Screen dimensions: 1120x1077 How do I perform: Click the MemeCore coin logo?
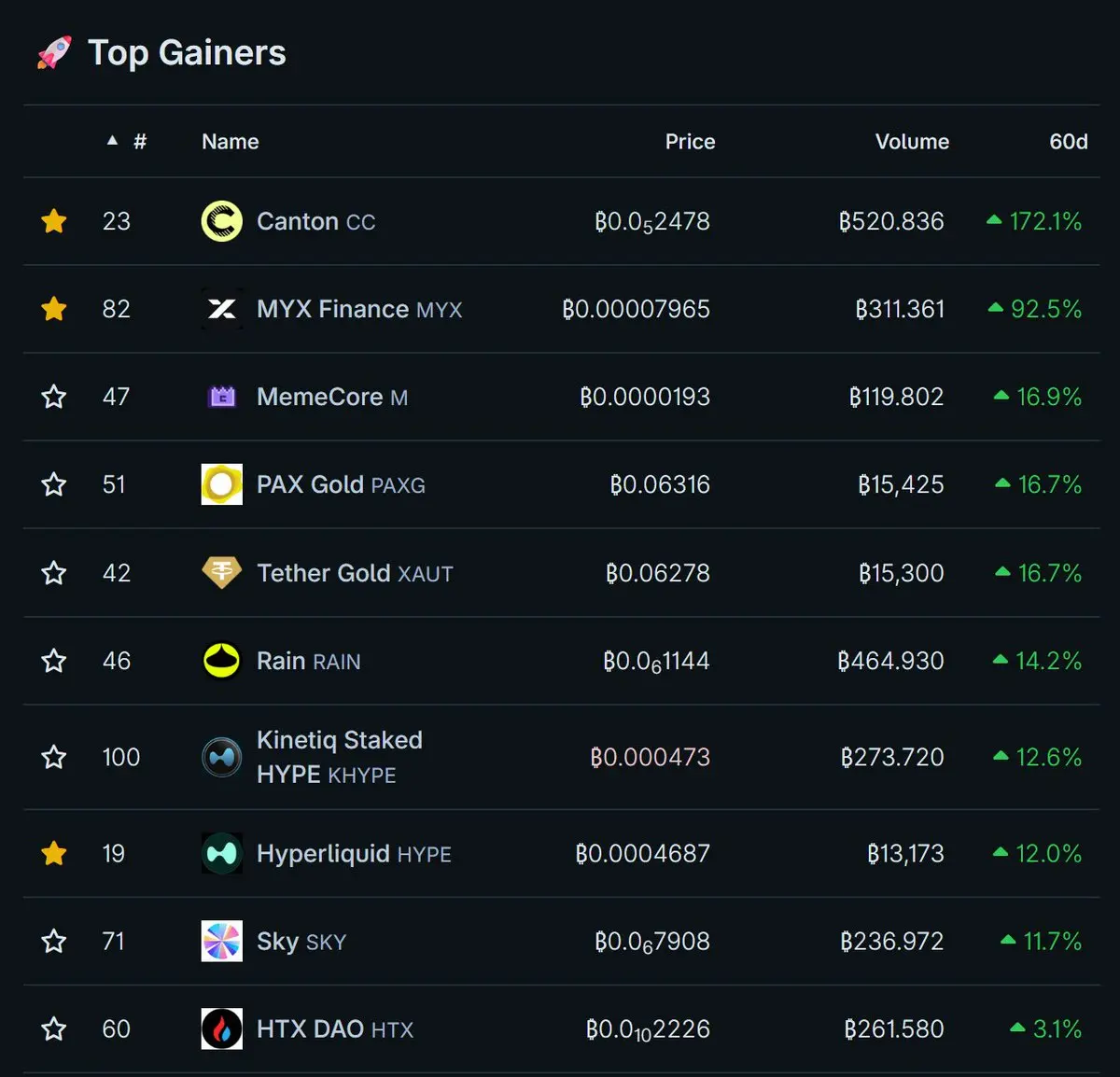click(222, 397)
